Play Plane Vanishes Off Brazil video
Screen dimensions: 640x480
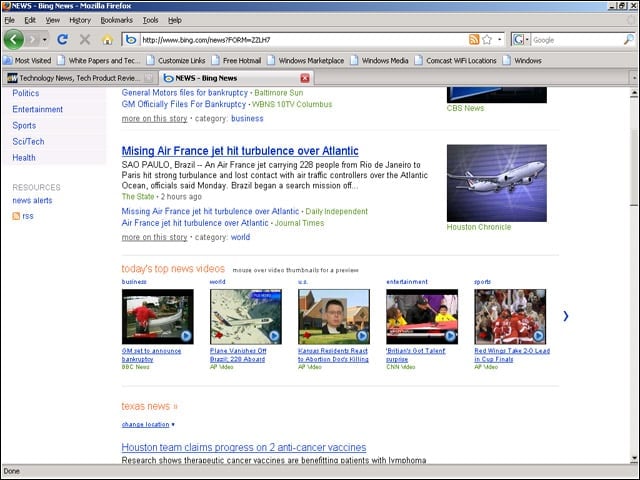click(x=246, y=317)
